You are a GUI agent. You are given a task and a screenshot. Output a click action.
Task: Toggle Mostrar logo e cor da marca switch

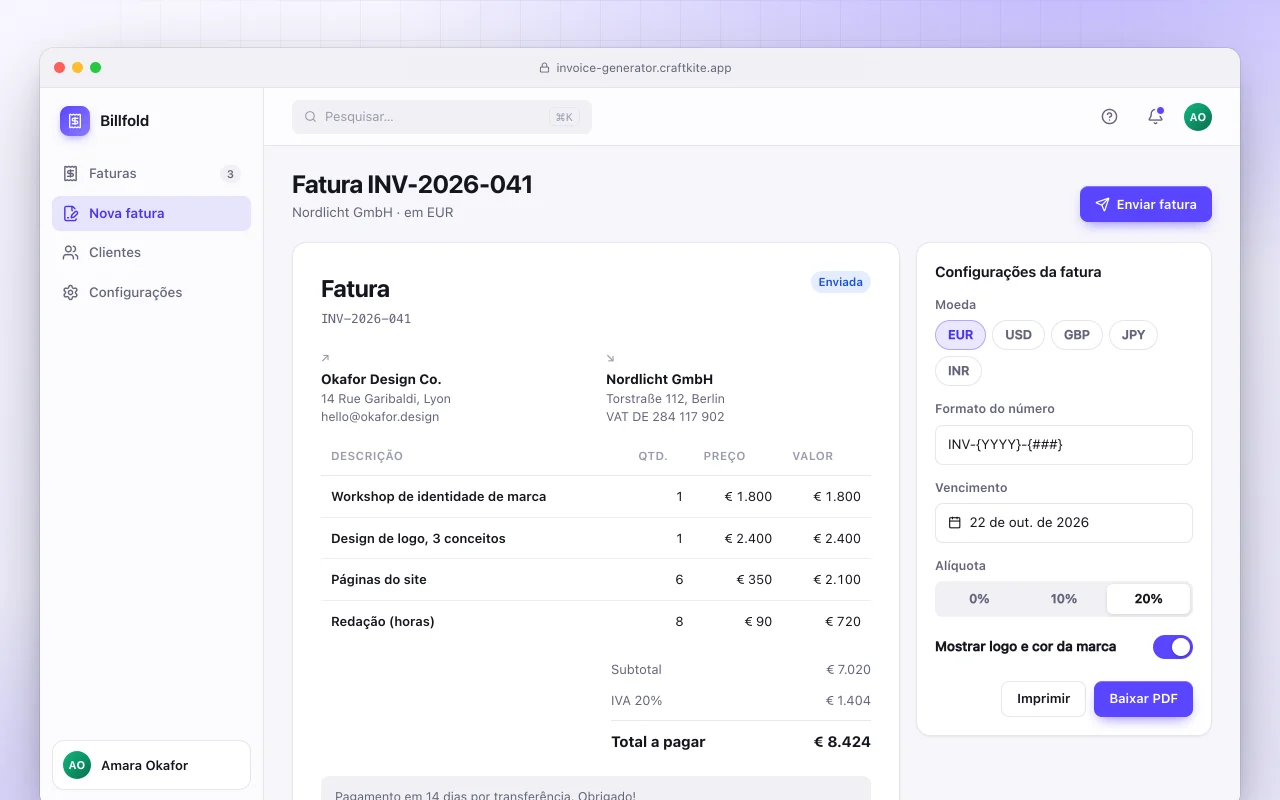[1173, 647]
